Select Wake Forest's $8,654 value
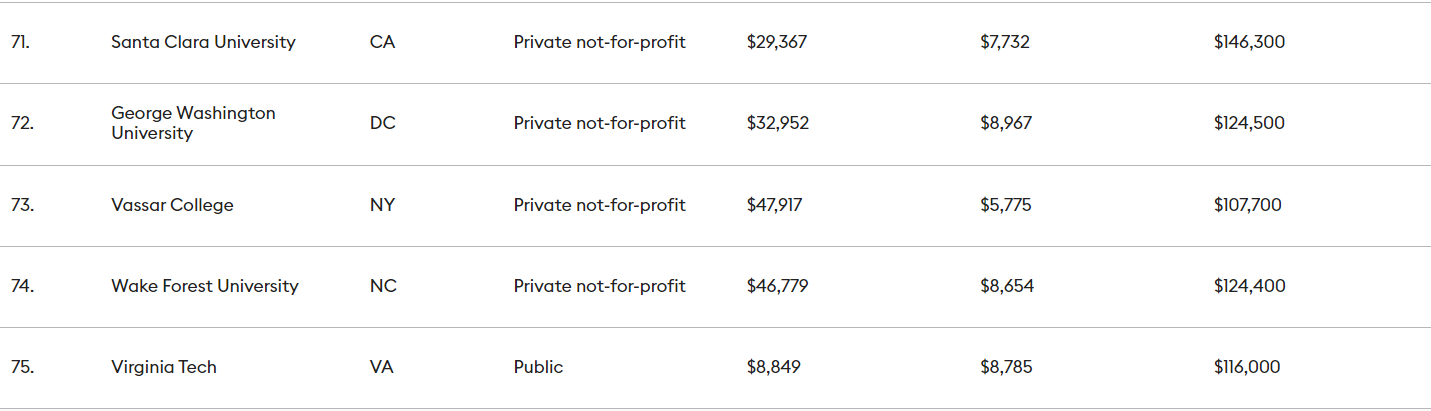Image resolution: width=1431 pixels, height=411 pixels. coord(1006,286)
